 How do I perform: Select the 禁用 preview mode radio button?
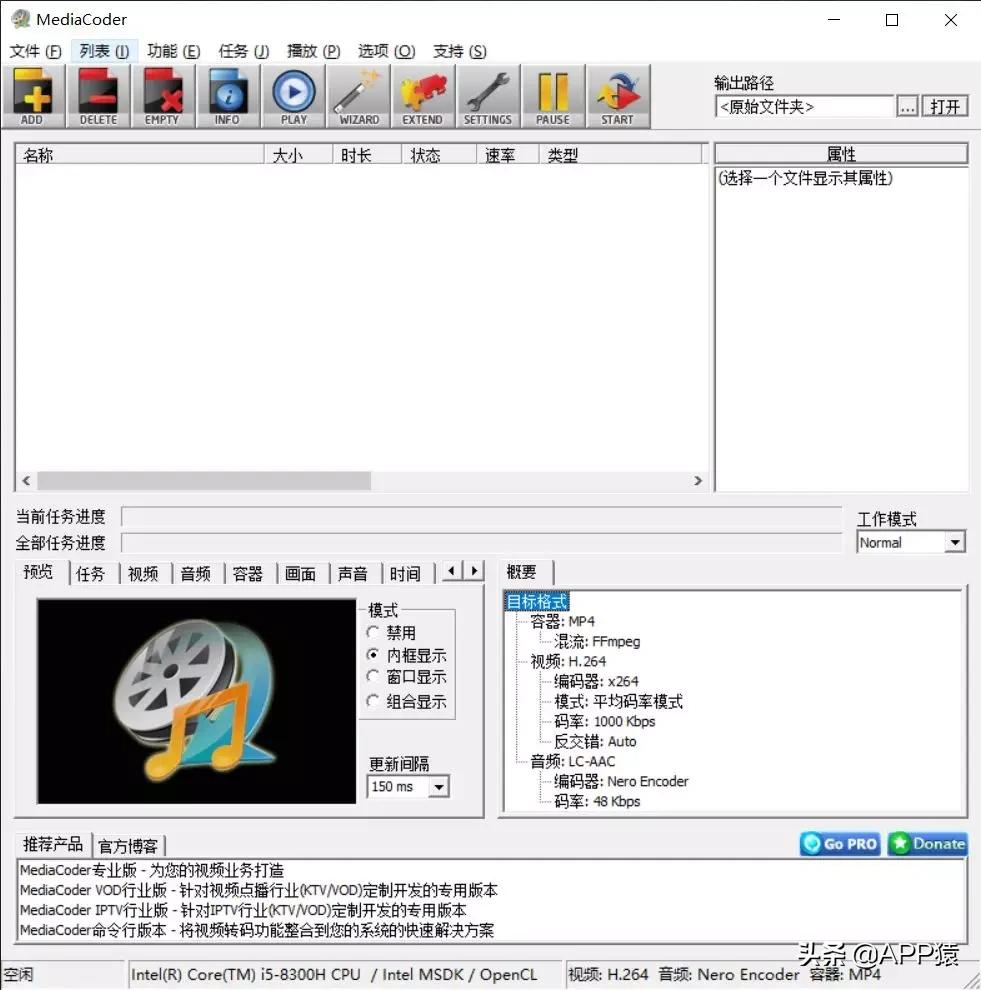pyautogui.click(x=373, y=632)
